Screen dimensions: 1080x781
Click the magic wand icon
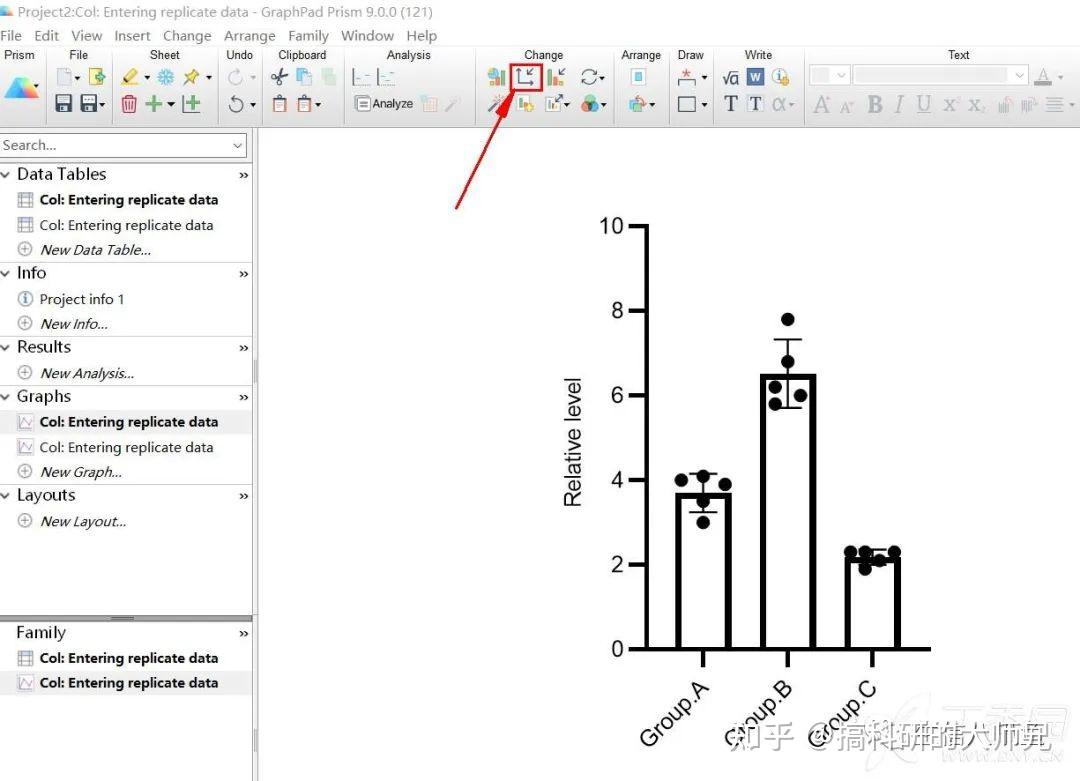click(496, 104)
